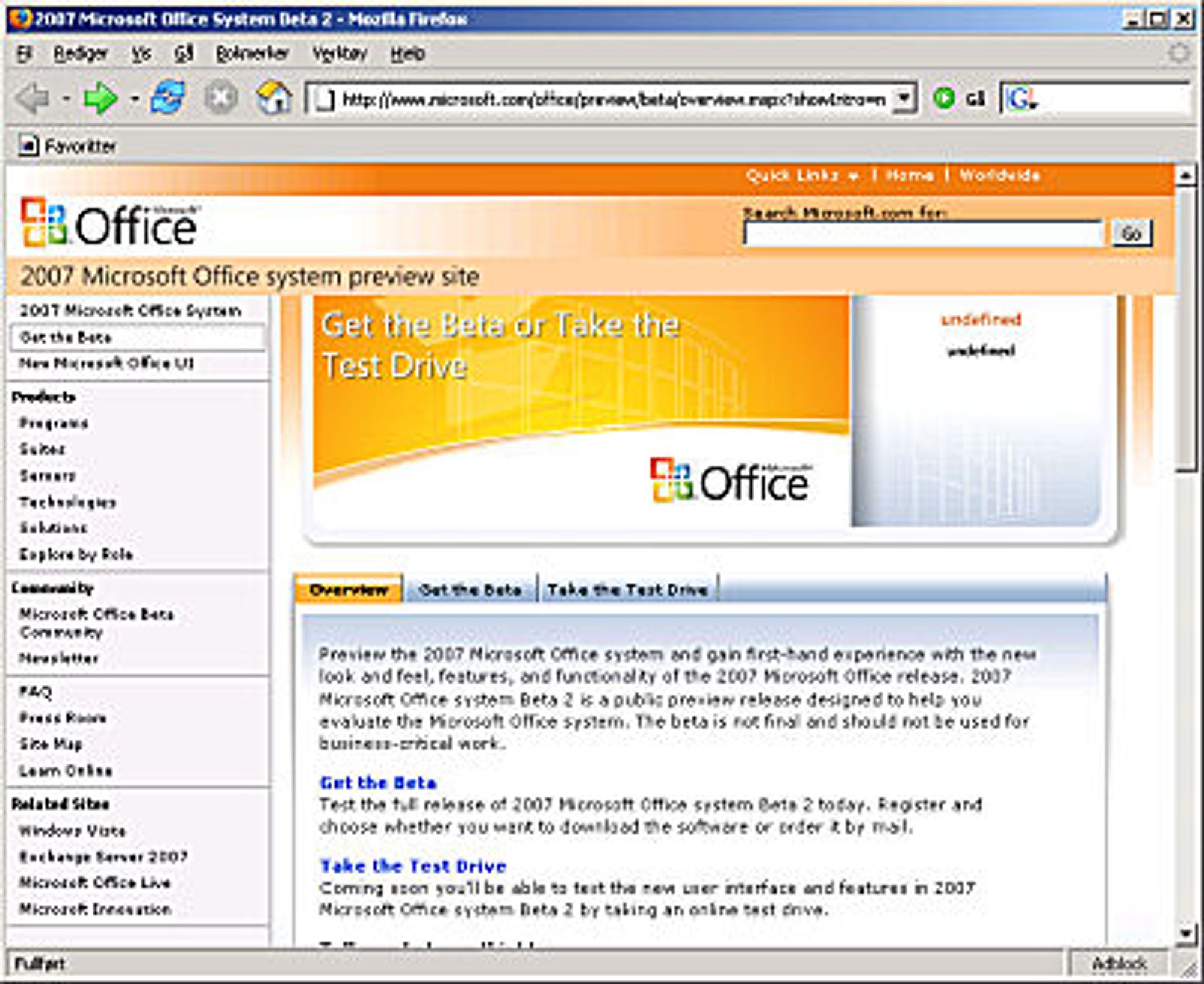
Task: Click the vertical scrollbar thumb
Action: [1185, 328]
